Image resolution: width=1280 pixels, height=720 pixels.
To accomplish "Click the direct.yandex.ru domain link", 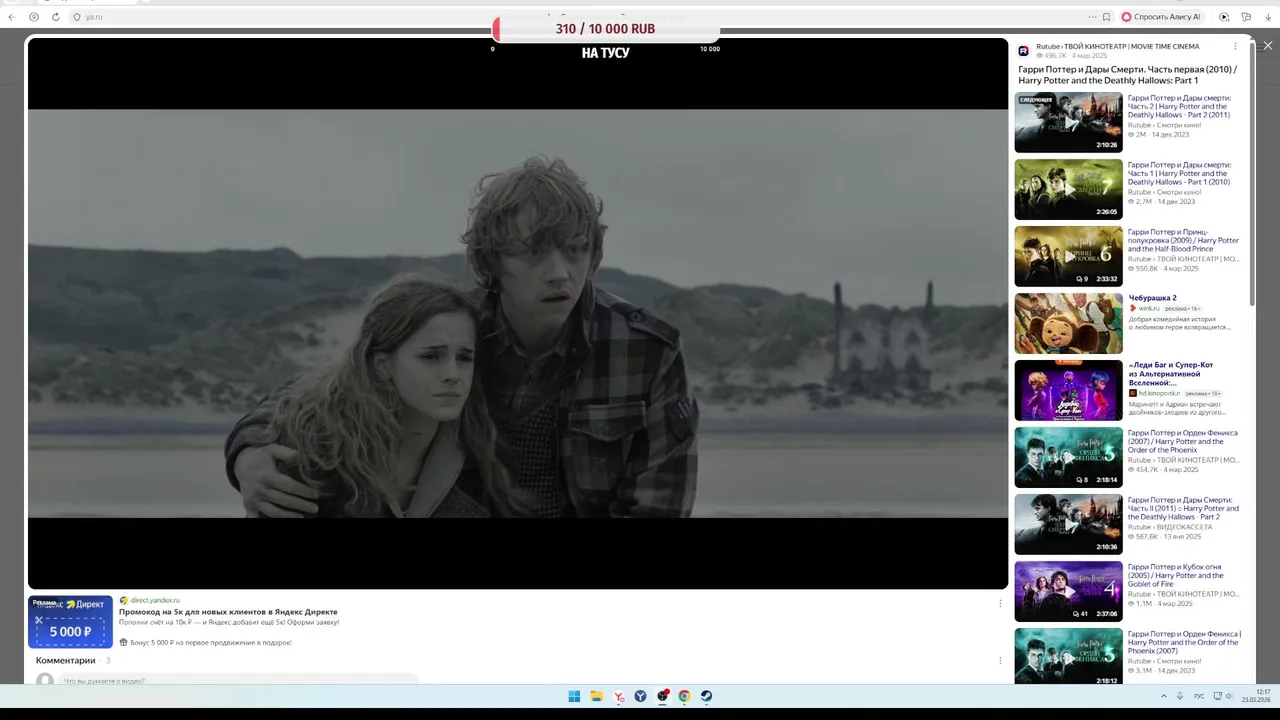I will click(155, 600).
